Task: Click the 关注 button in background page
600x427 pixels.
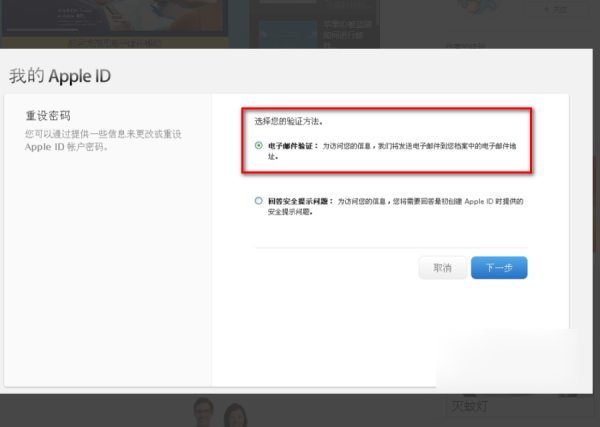Action: pyautogui.click(x=556, y=10)
